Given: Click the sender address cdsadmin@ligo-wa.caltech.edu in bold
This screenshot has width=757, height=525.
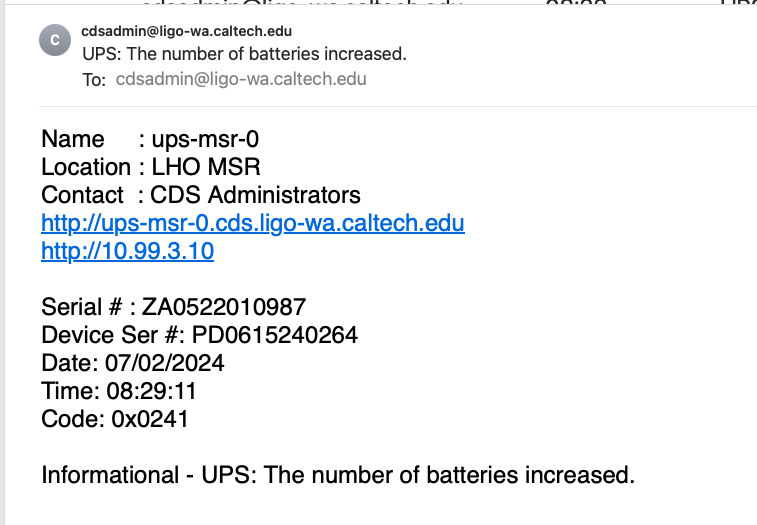Looking at the screenshot, I should coord(186,31).
